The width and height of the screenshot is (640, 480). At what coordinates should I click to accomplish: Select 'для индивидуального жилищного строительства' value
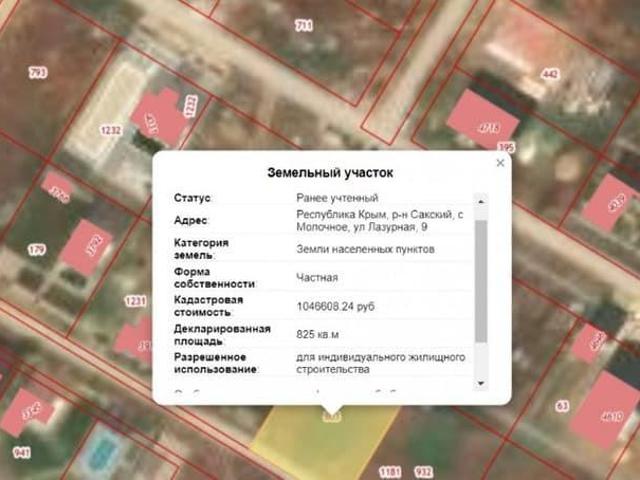380,363
